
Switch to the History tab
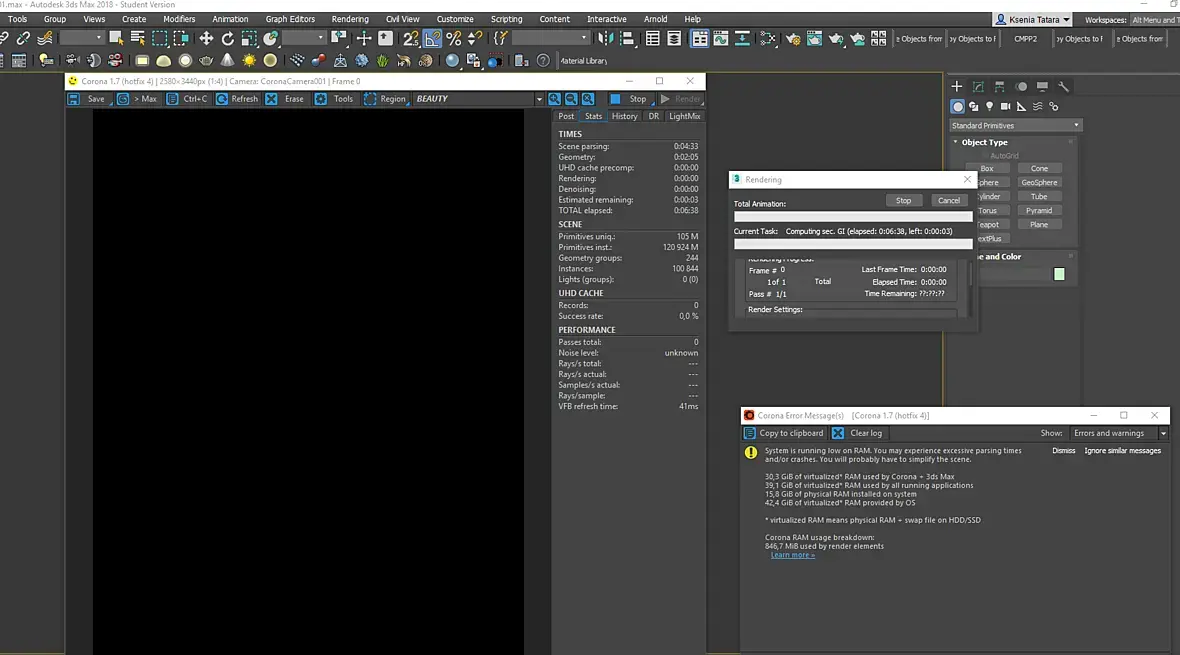(x=624, y=116)
